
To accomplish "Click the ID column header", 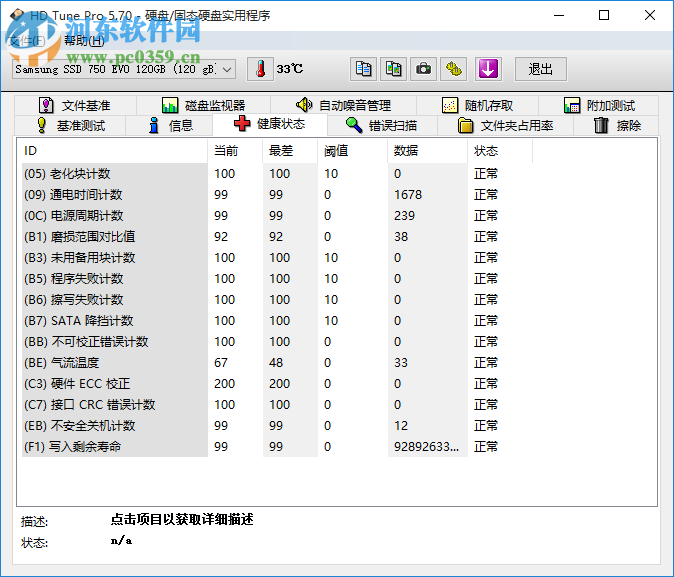I will (x=113, y=151).
